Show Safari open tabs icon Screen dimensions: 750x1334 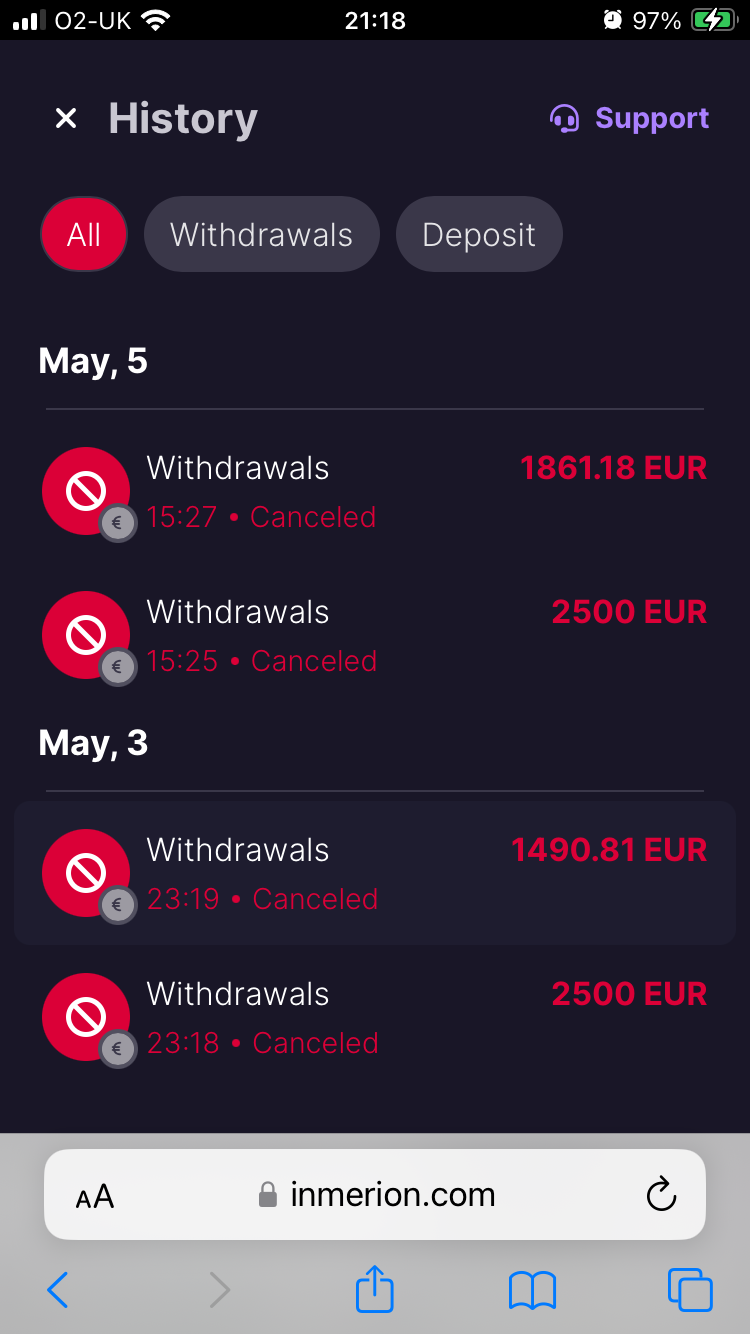click(x=690, y=1290)
